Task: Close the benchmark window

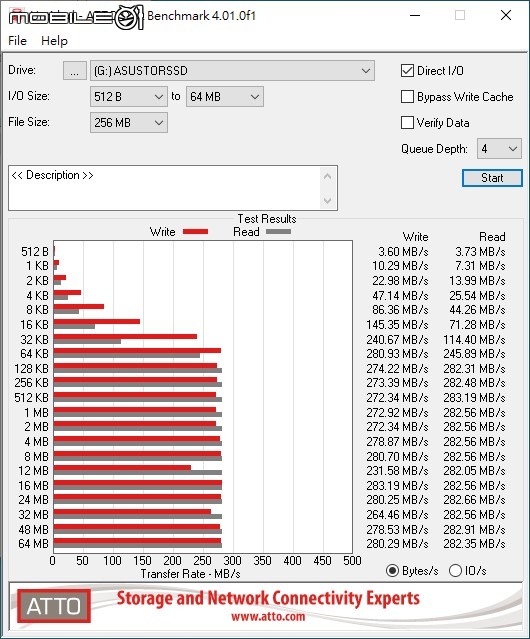Action: pyautogui.click(x=506, y=15)
